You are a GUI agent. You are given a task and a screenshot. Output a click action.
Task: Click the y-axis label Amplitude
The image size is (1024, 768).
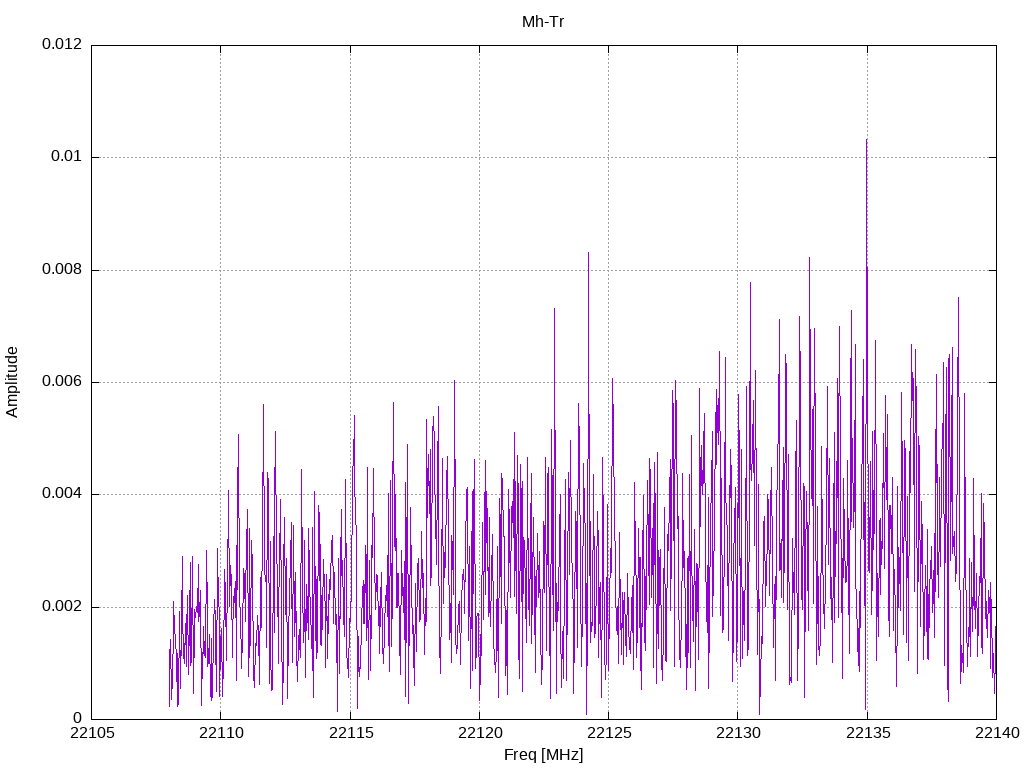tap(12, 382)
